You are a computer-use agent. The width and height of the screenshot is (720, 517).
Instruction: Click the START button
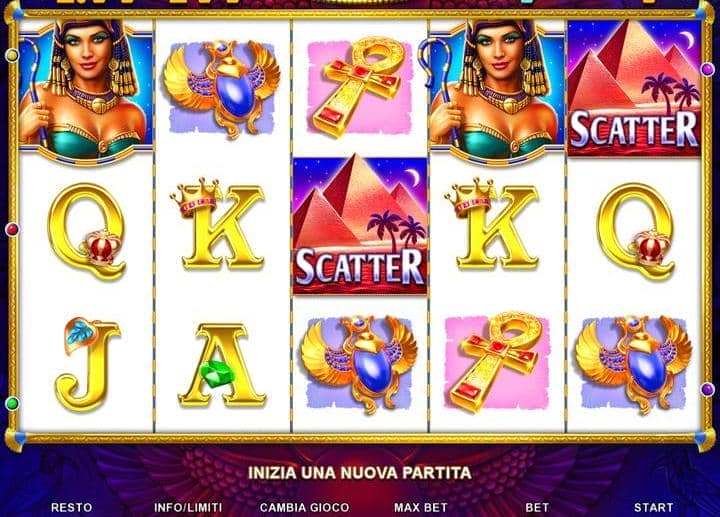tap(653, 507)
